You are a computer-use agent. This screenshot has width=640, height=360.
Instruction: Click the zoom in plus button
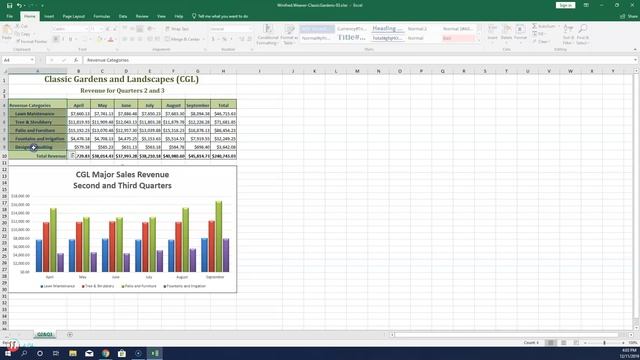point(623,343)
